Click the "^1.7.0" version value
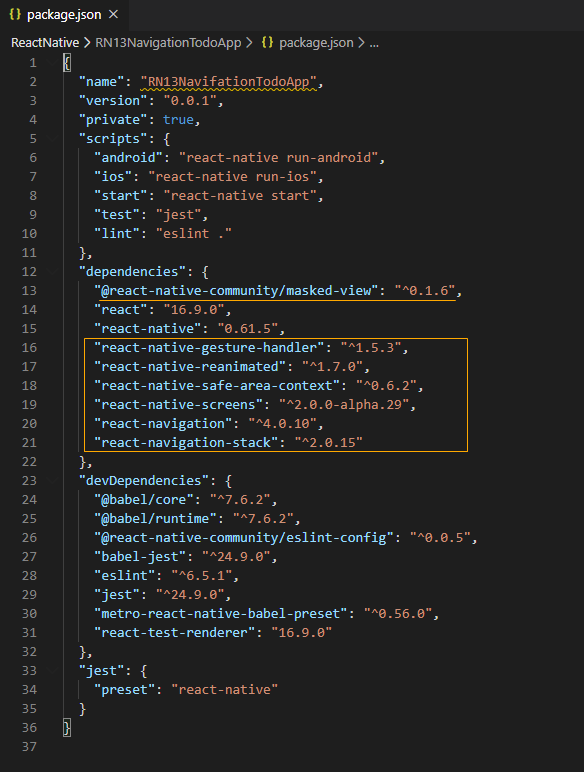 pyautogui.click(x=332, y=367)
